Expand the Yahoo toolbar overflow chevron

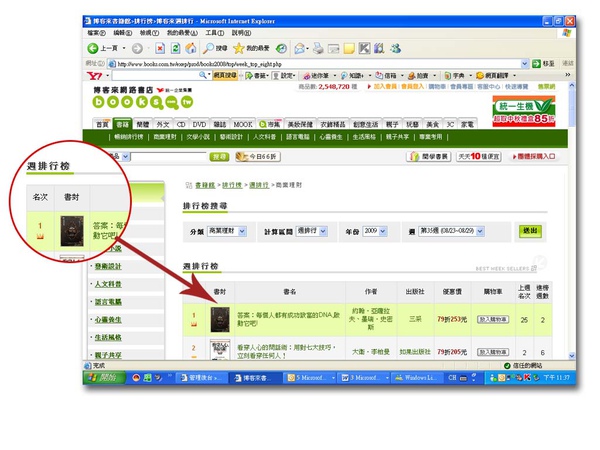point(568,75)
